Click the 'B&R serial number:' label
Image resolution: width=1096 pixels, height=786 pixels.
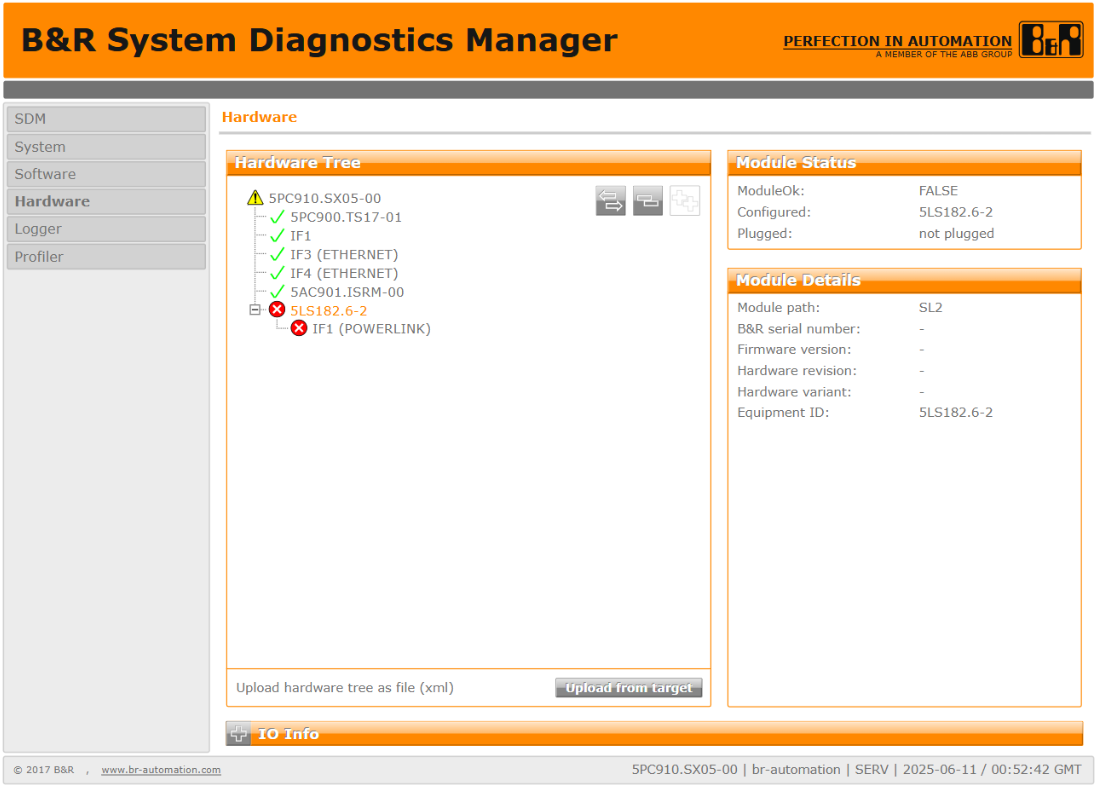coord(798,329)
